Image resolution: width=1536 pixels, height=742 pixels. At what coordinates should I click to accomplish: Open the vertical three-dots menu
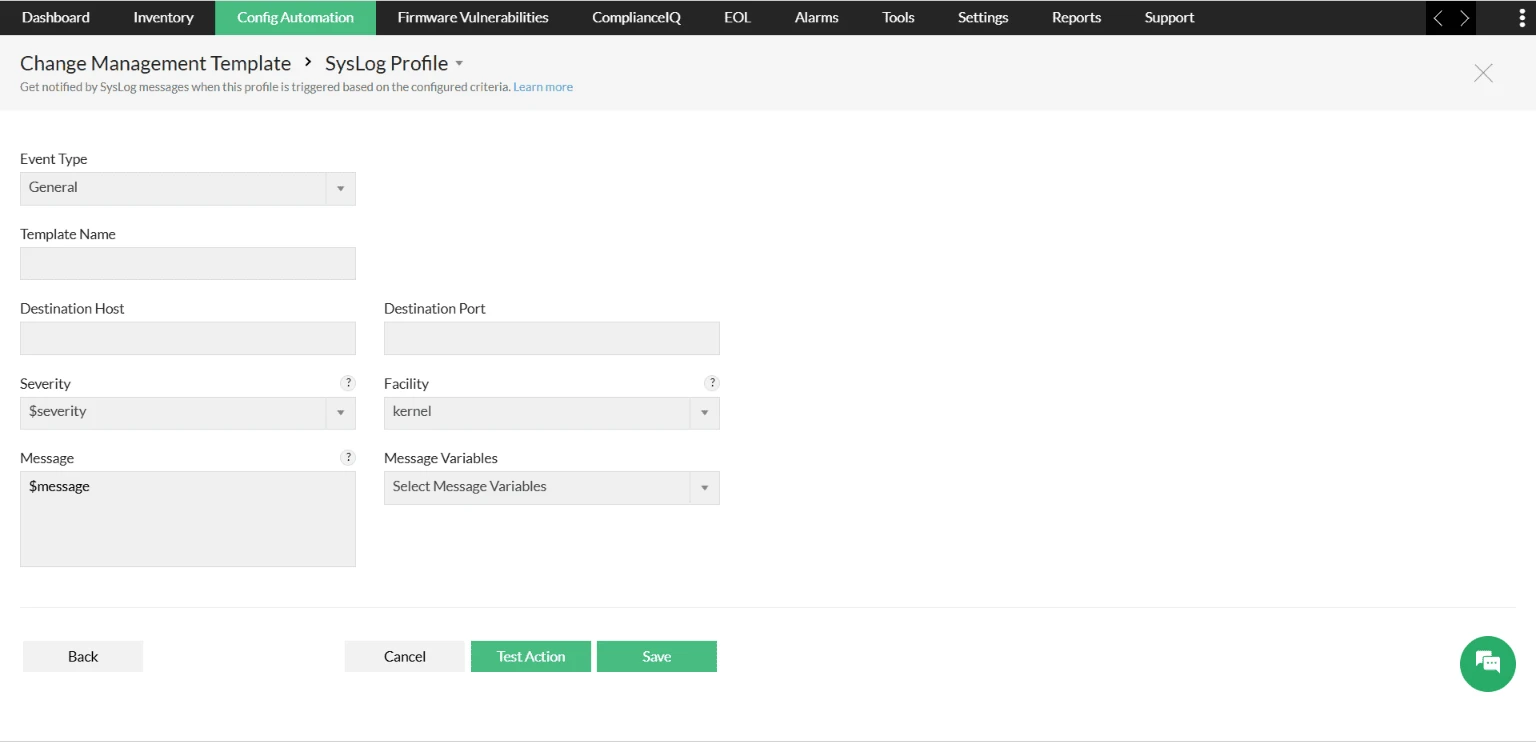(x=1521, y=18)
